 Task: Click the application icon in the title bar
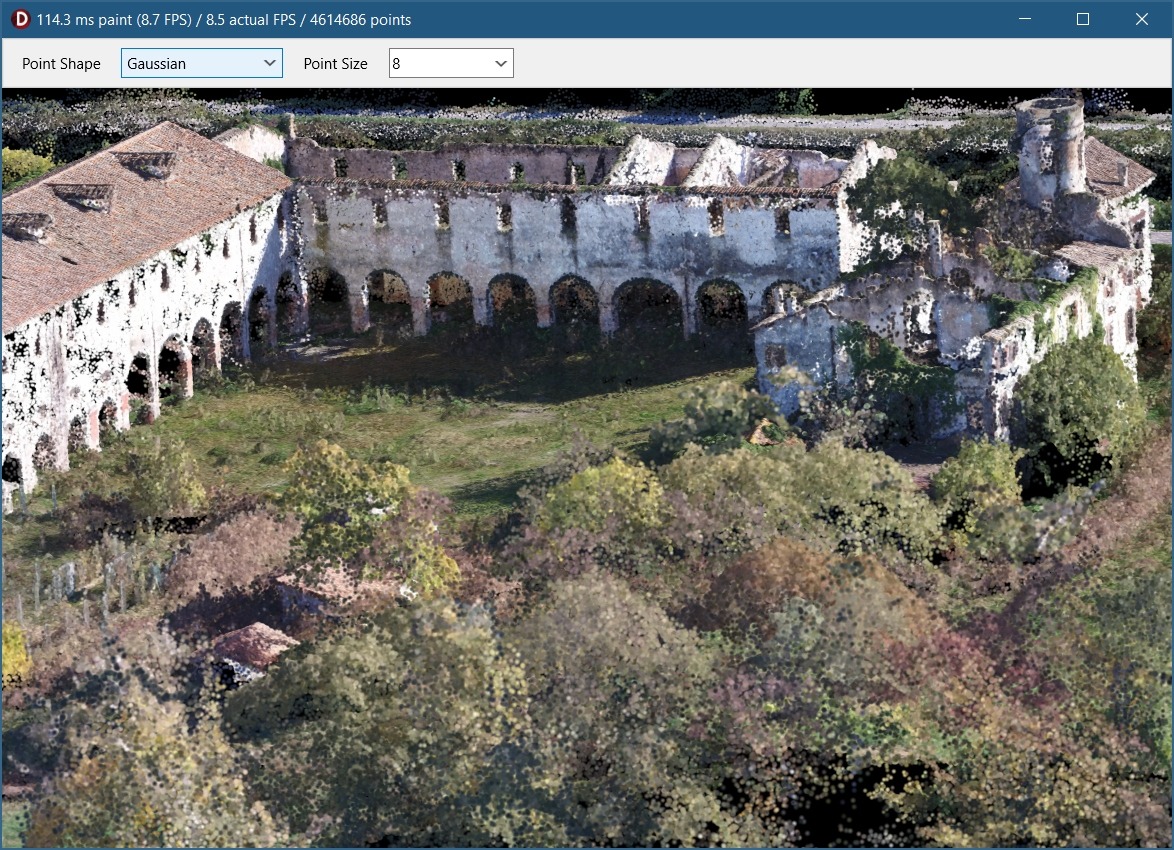point(20,19)
